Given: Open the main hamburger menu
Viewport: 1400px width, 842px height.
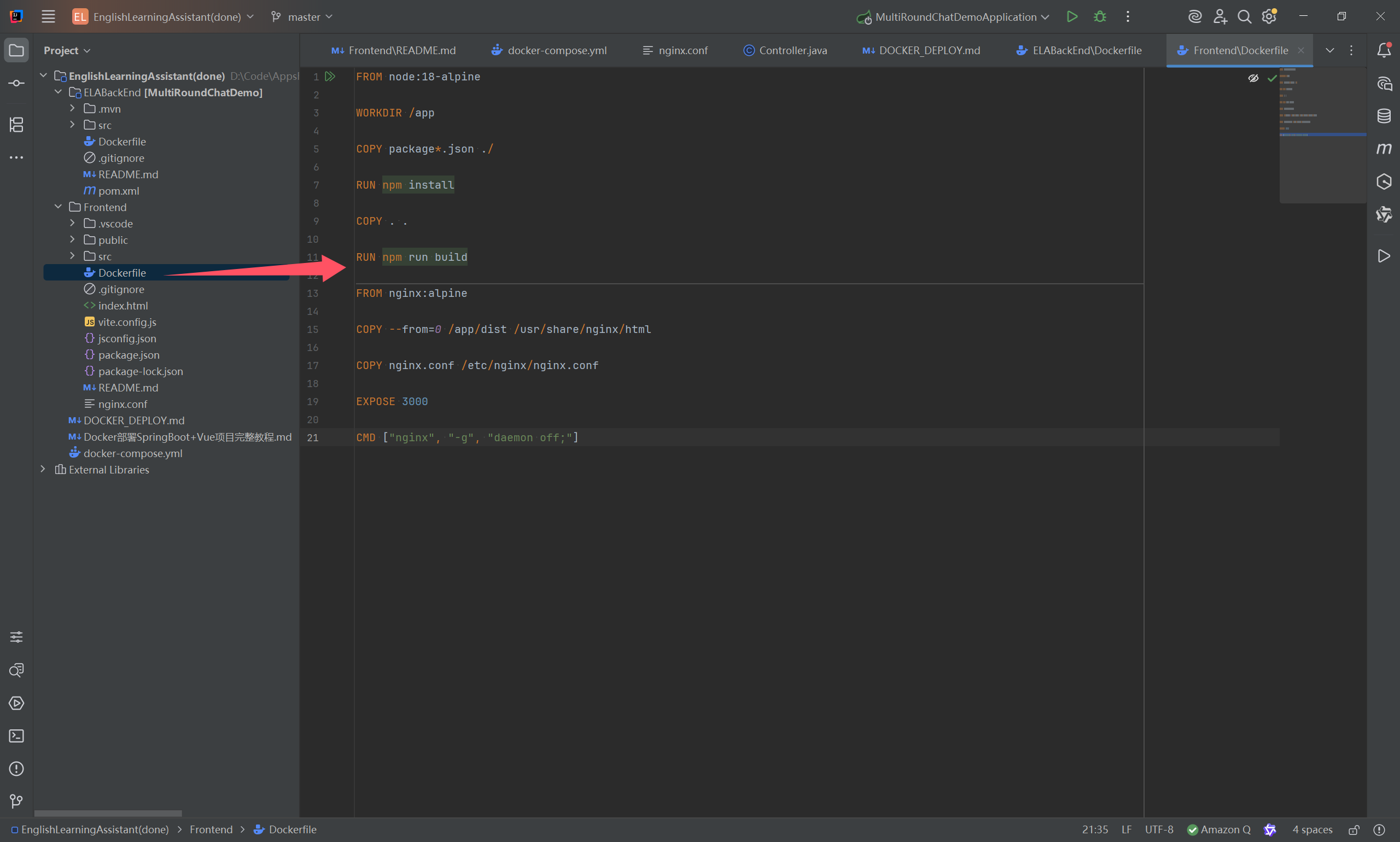Looking at the screenshot, I should pos(48,16).
